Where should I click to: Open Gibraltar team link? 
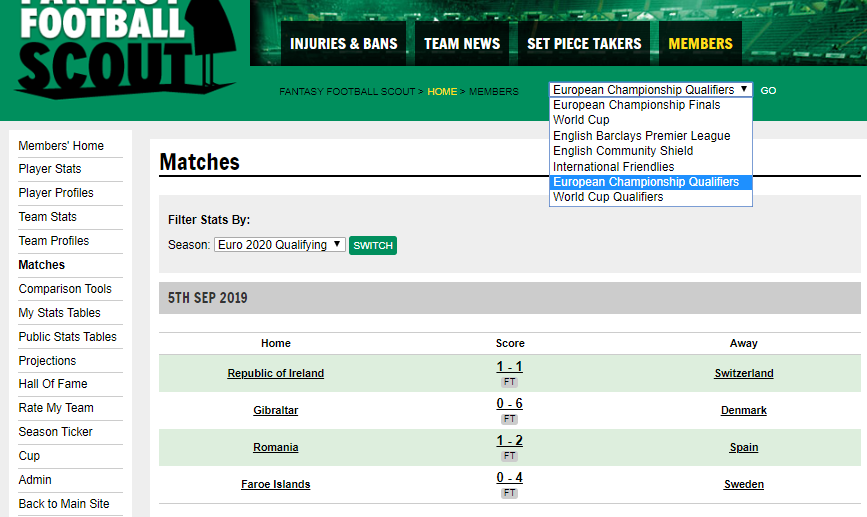tap(275, 410)
